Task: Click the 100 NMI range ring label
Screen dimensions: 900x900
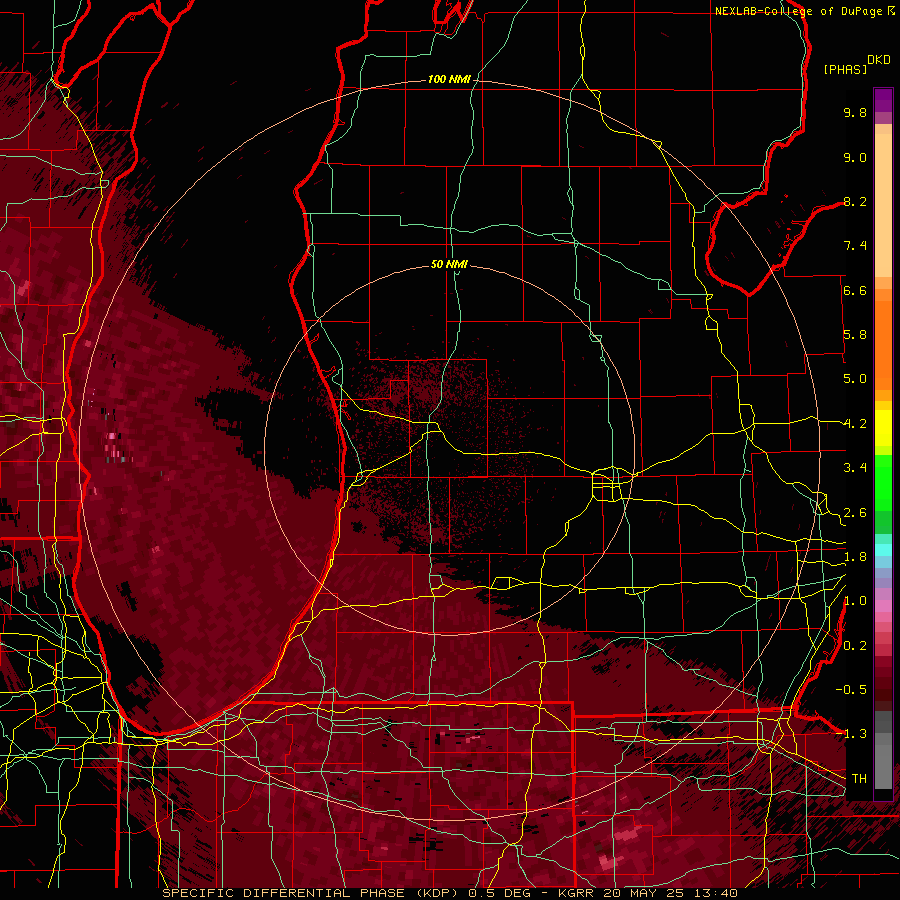Action: pyautogui.click(x=449, y=79)
